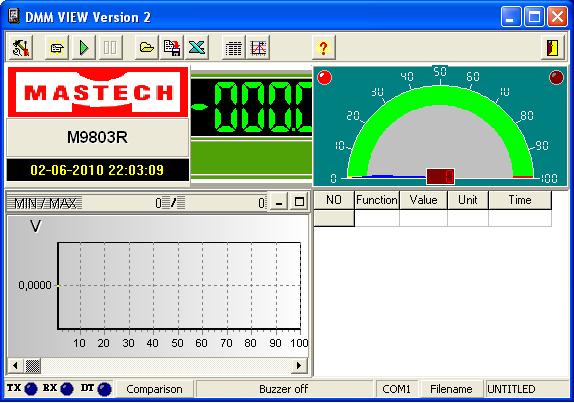Show the data table view icon
Image resolution: width=574 pixels, height=403 pixels.
coord(234,47)
